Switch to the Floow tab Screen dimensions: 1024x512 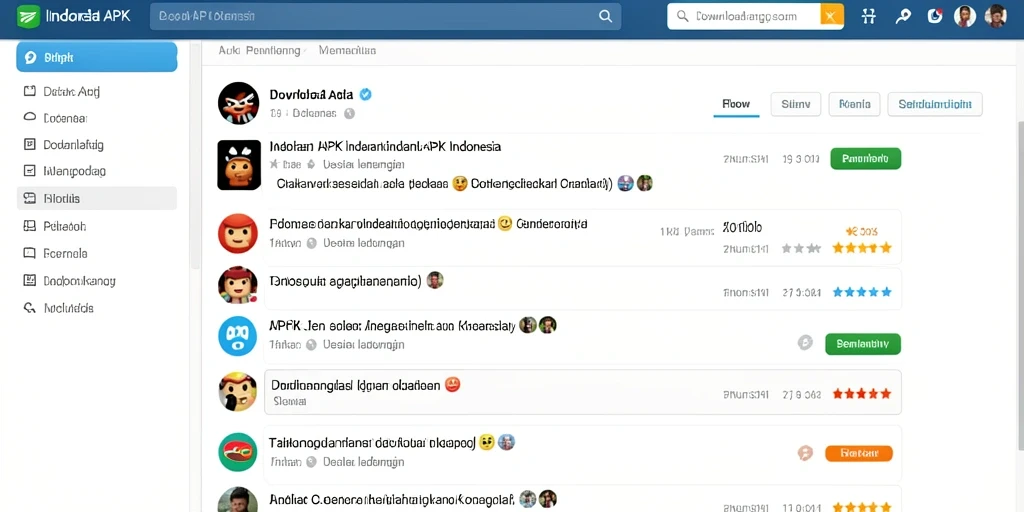[x=736, y=104]
